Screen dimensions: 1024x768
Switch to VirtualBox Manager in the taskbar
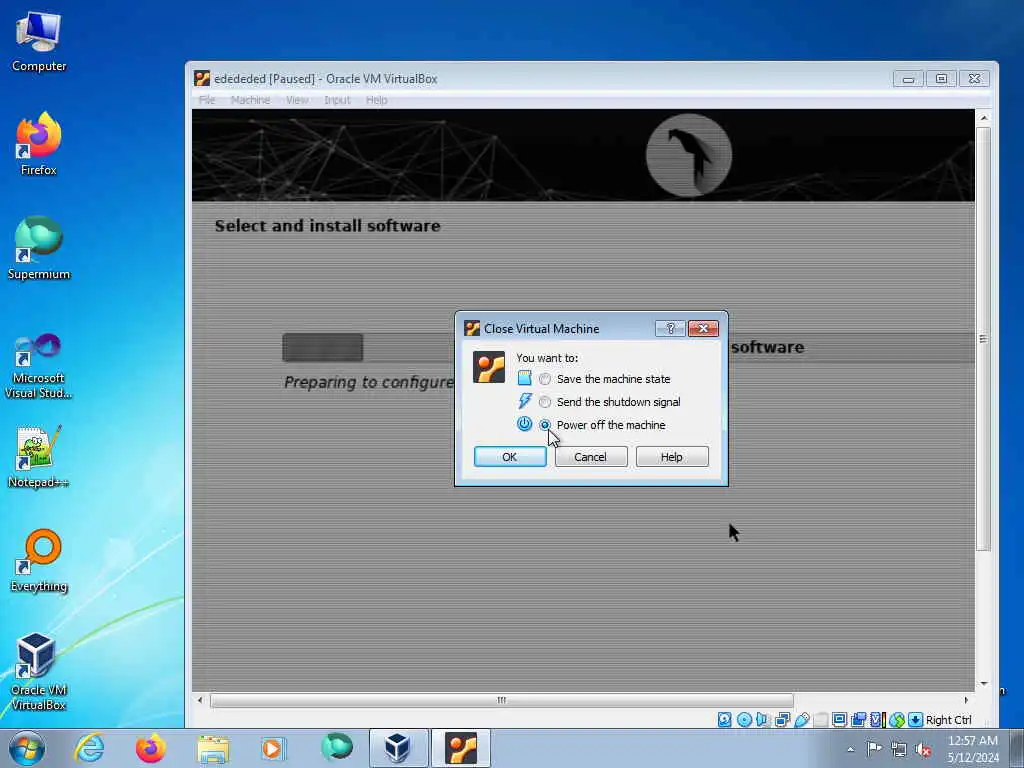[x=398, y=748]
